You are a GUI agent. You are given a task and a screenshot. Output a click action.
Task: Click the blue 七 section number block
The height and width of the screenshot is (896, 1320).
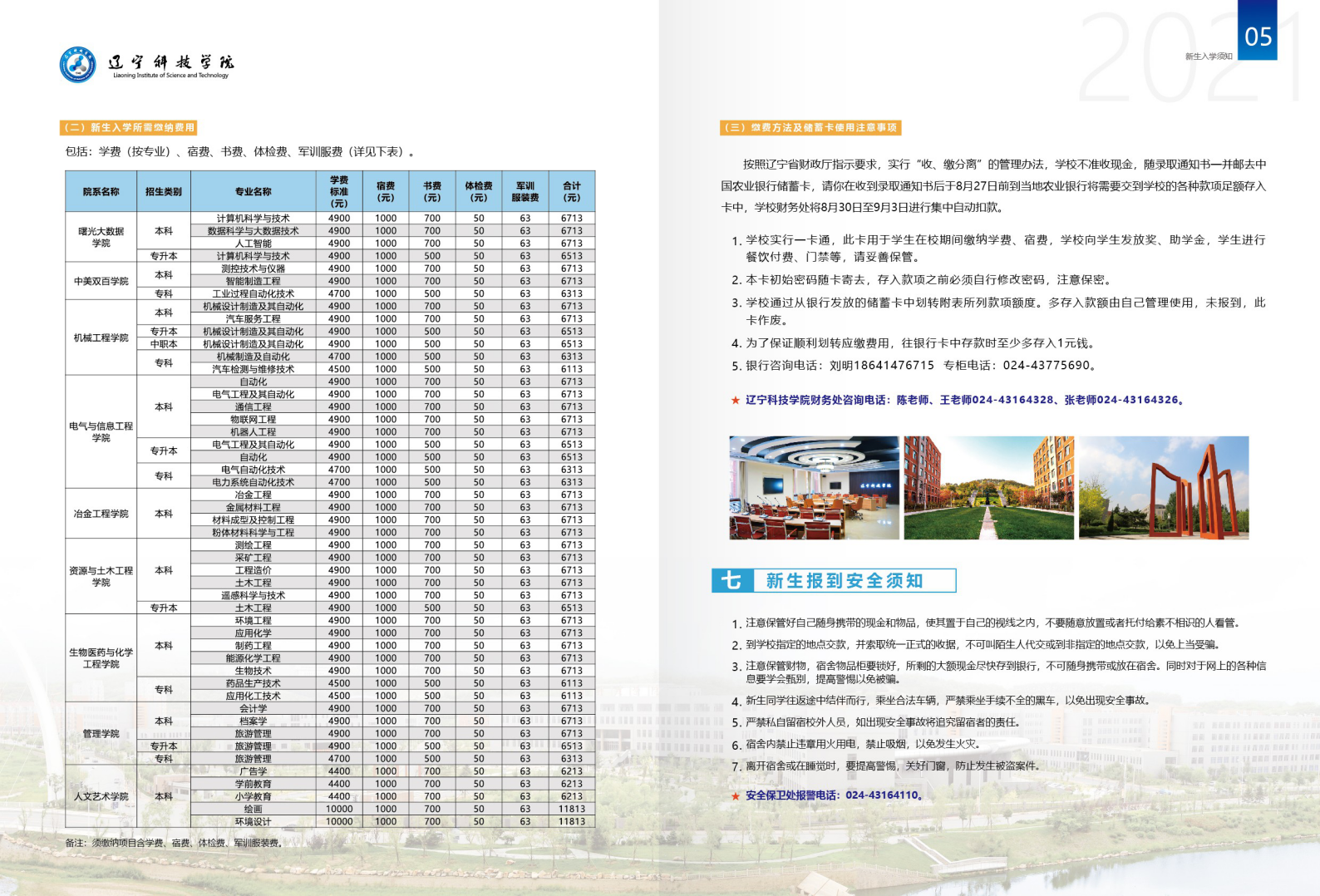(732, 580)
